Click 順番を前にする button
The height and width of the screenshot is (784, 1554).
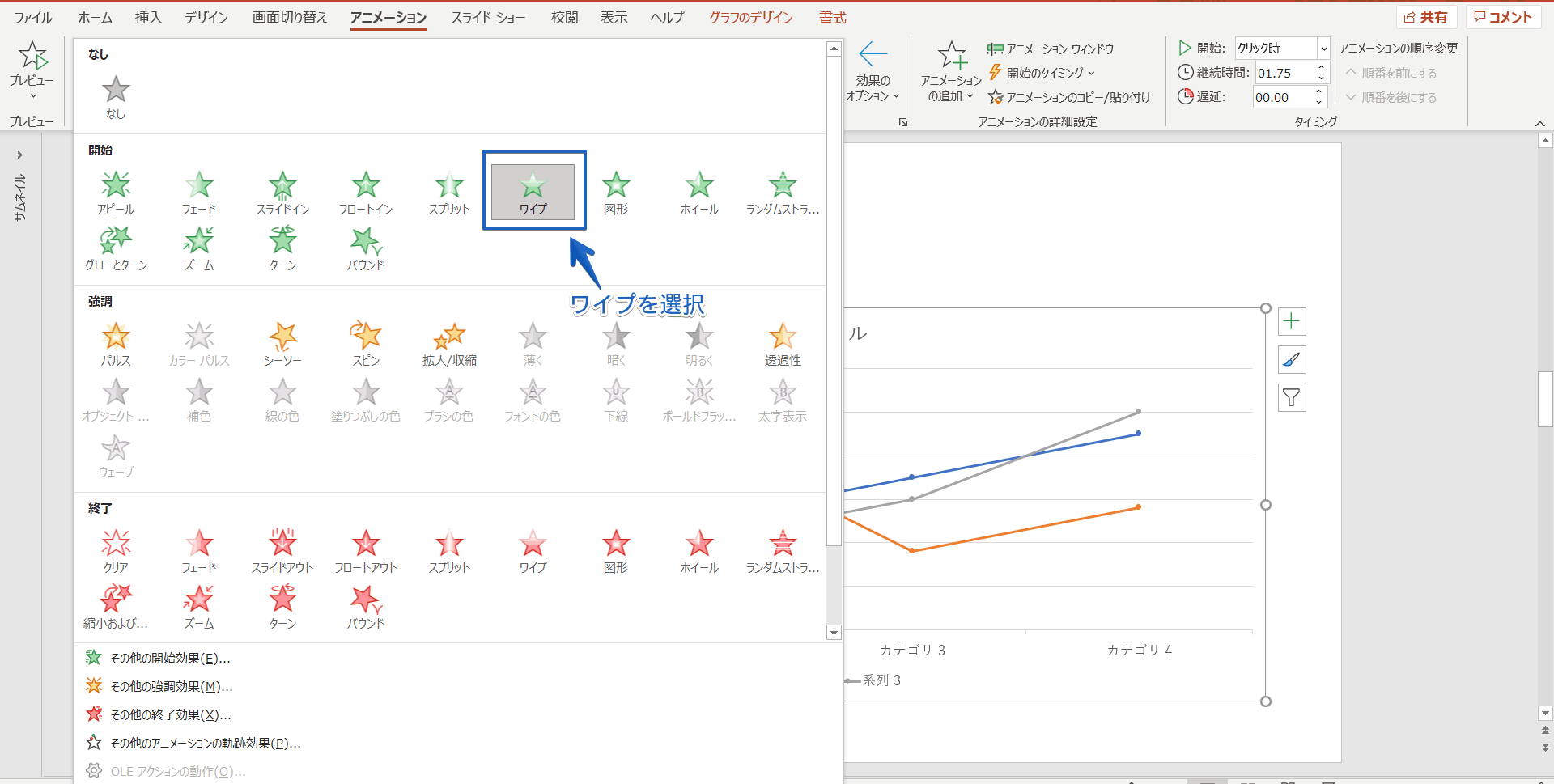pos(1391,73)
